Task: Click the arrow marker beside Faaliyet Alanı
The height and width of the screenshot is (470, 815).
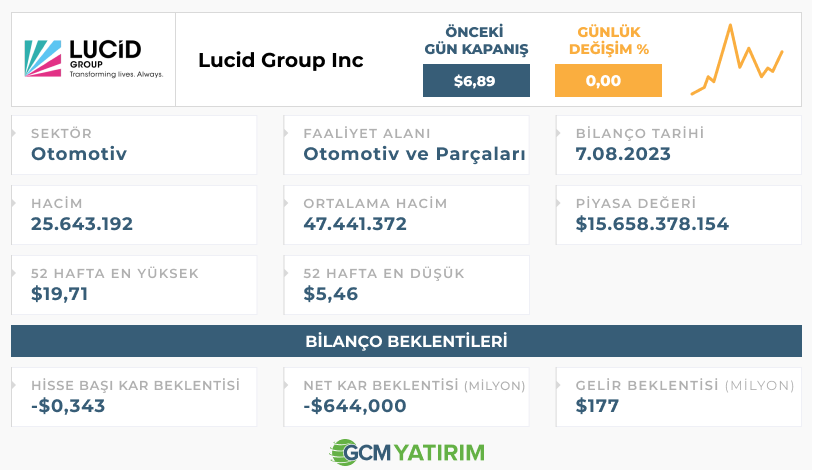Action: 286,133
